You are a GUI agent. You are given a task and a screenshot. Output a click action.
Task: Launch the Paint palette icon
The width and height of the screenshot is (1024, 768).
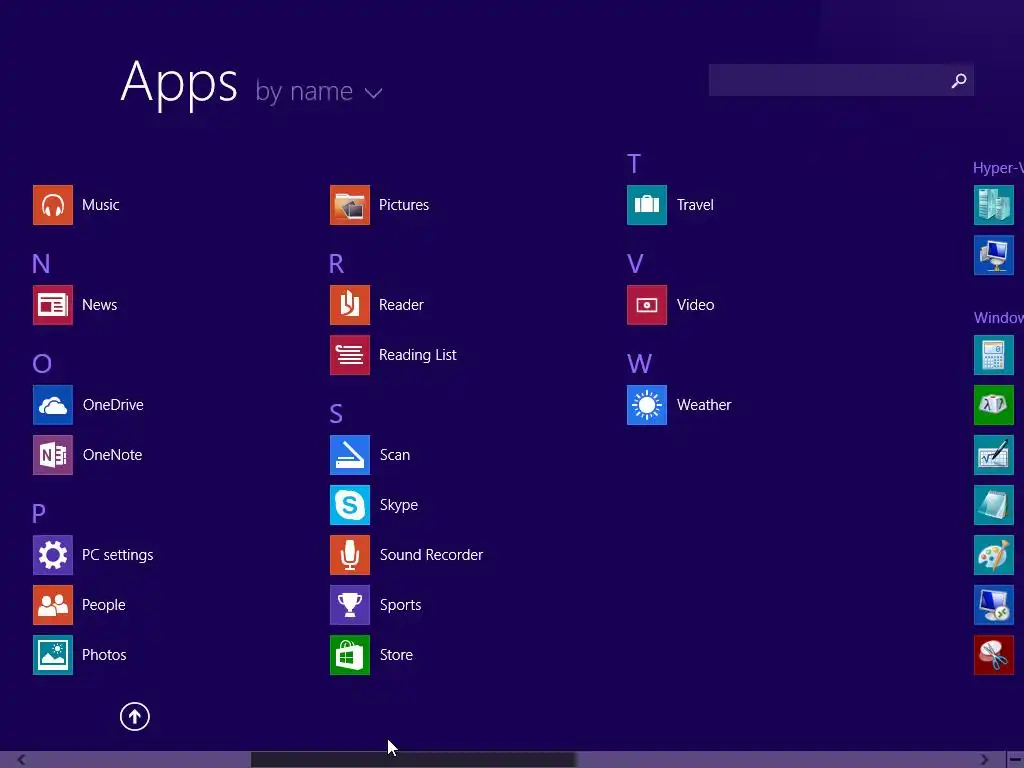click(x=994, y=555)
